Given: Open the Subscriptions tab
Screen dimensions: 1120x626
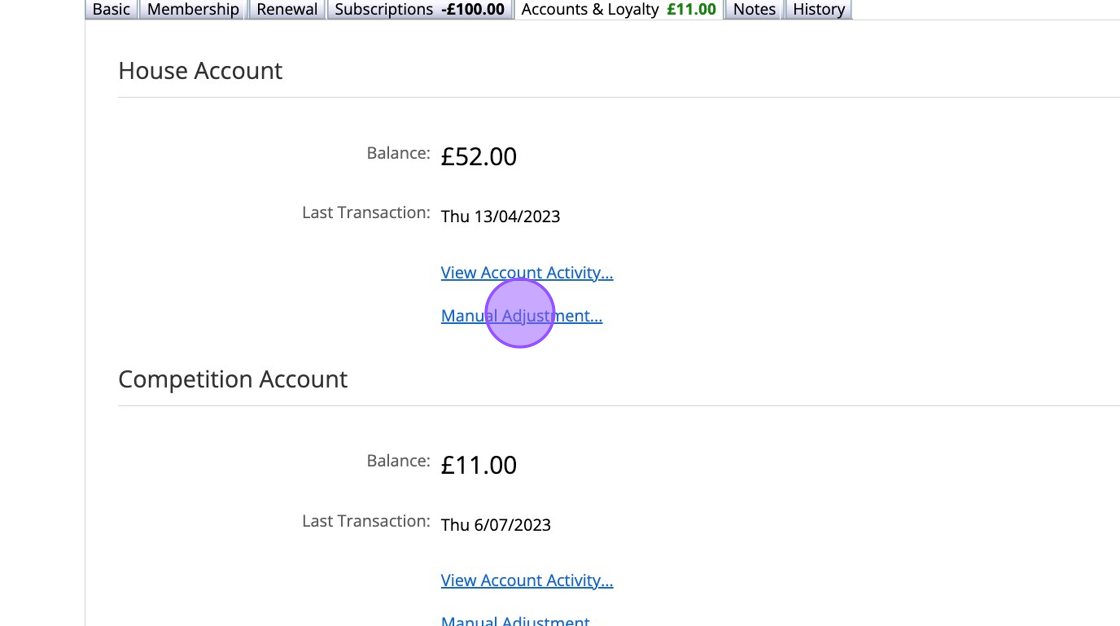Looking at the screenshot, I should [419, 9].
